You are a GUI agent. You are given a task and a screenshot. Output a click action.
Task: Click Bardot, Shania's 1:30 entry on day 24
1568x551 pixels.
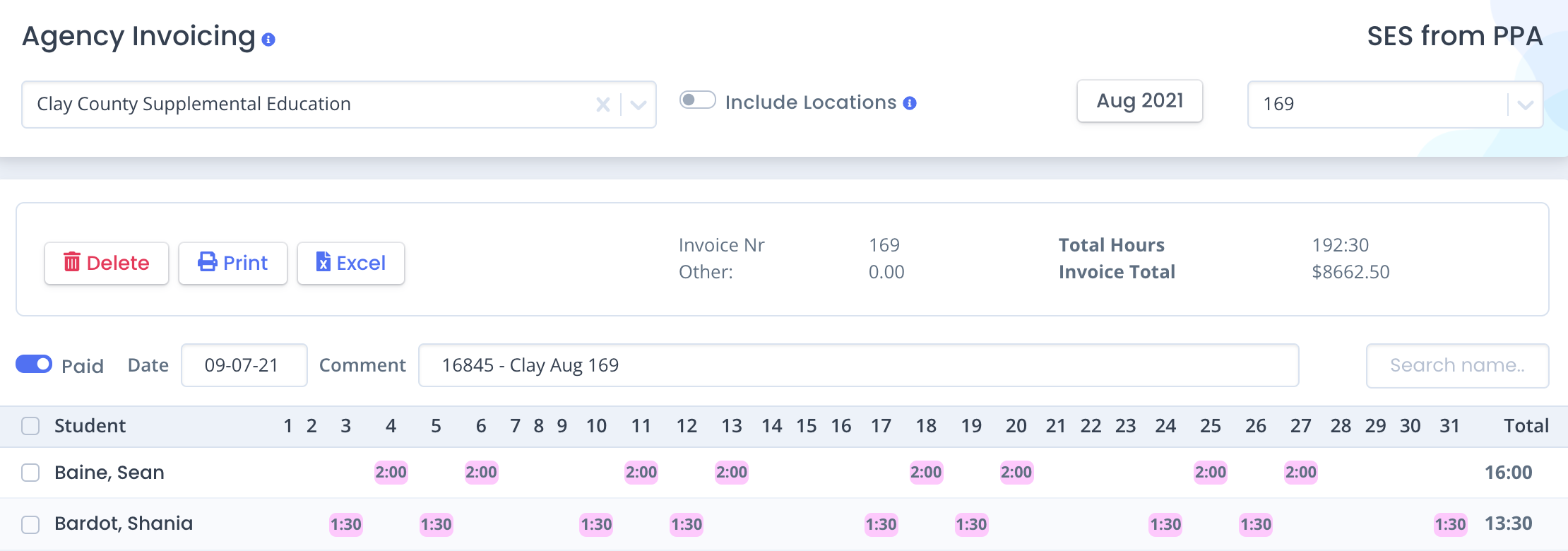(1166, 524)
